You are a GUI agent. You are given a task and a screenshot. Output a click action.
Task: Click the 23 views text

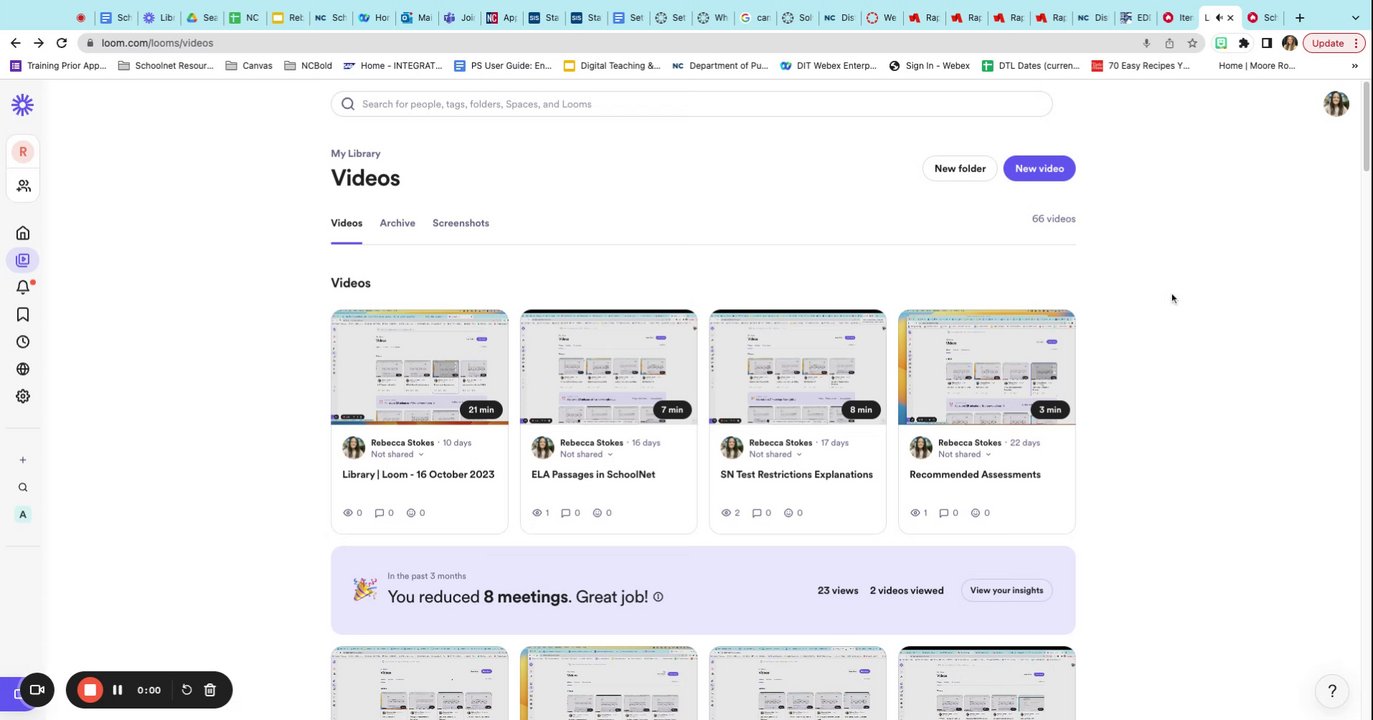point(838,591)
